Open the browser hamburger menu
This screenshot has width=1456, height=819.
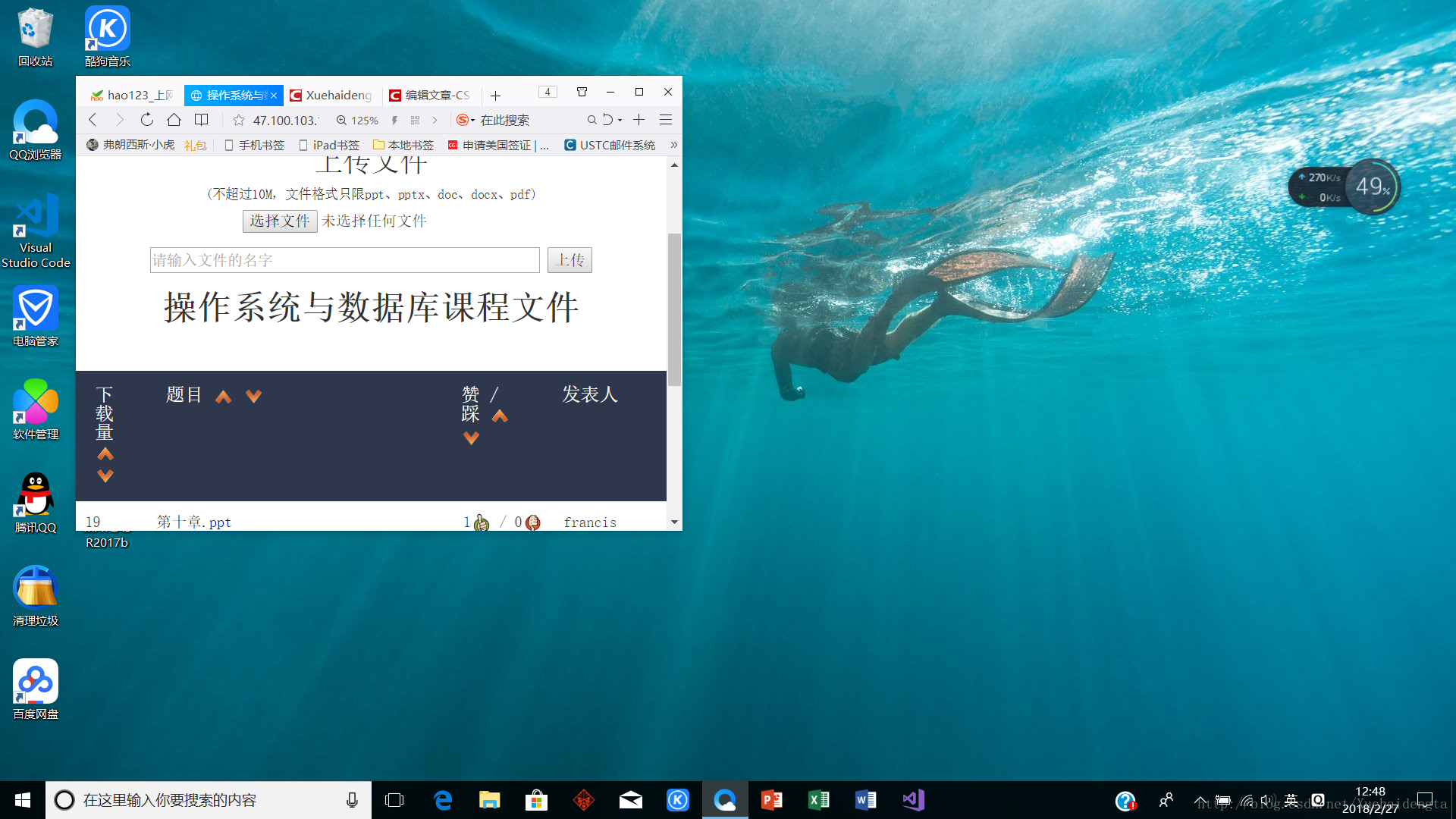pyautogui.click(x=666, y=120)
